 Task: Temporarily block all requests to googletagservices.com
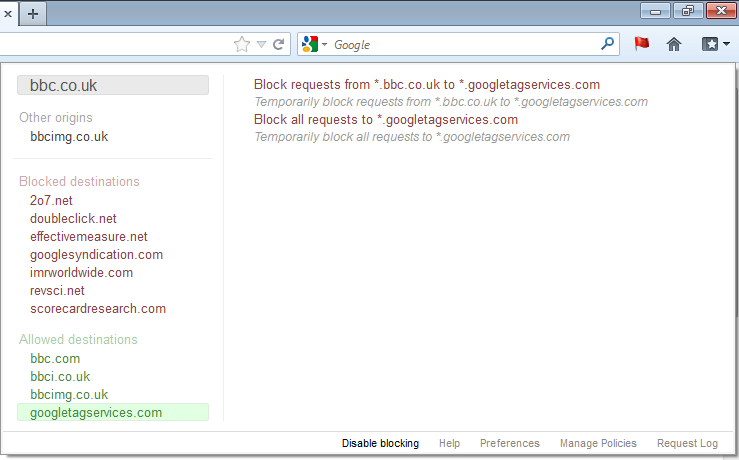[411, 137]
